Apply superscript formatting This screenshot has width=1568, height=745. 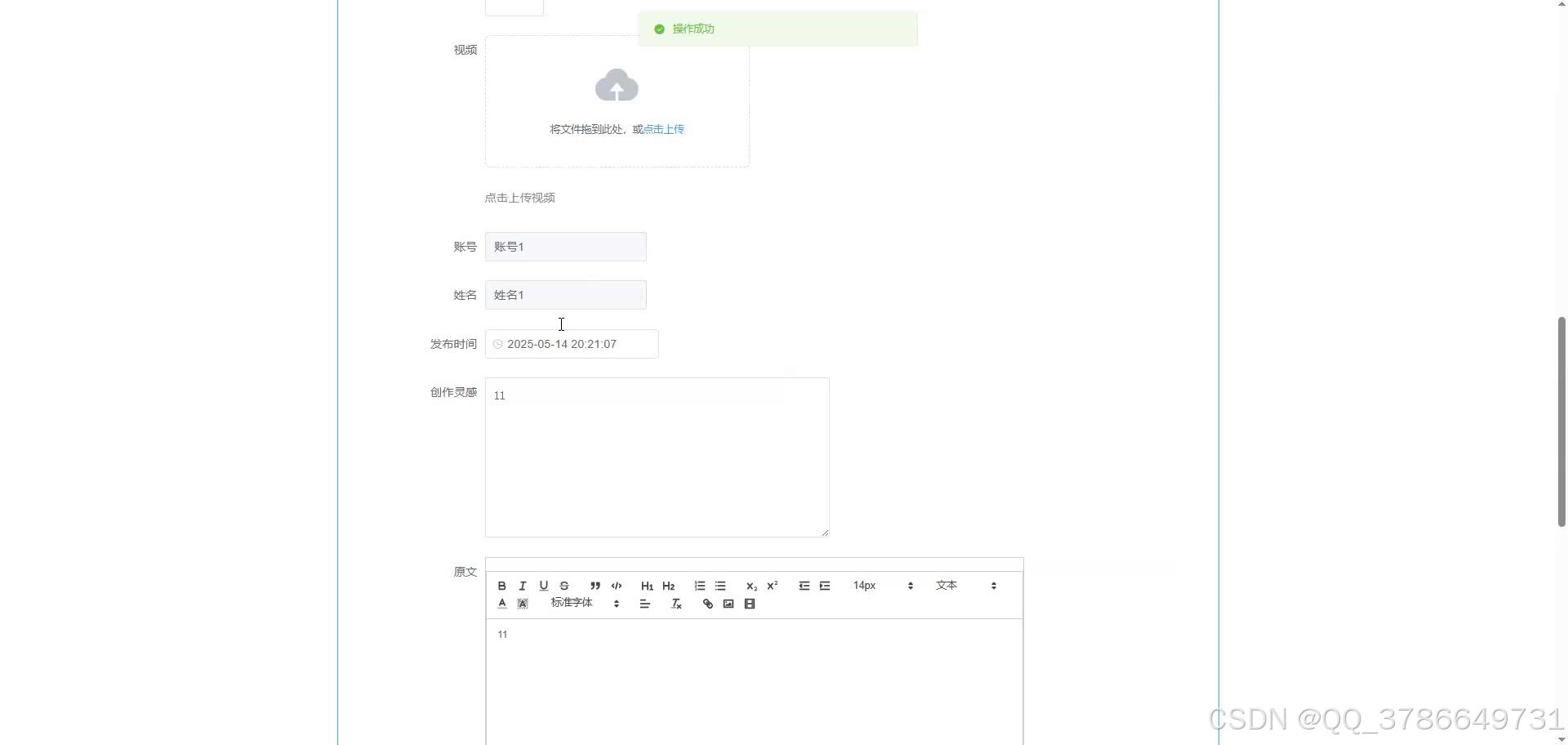coord(771,586)
